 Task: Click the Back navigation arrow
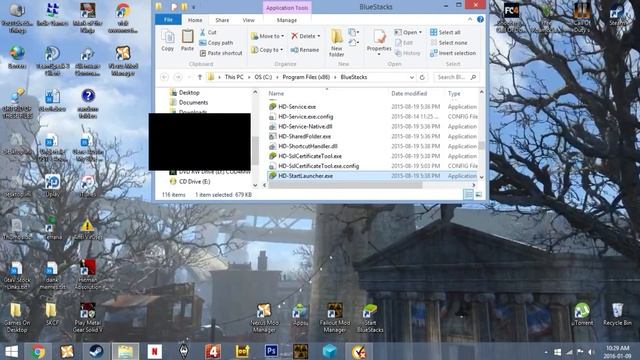tap(164, 77)
